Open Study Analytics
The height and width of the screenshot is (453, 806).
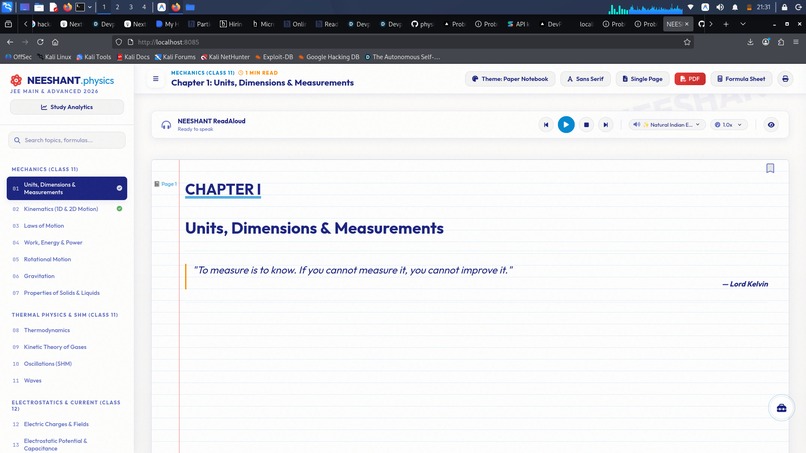tap(67, 107)
